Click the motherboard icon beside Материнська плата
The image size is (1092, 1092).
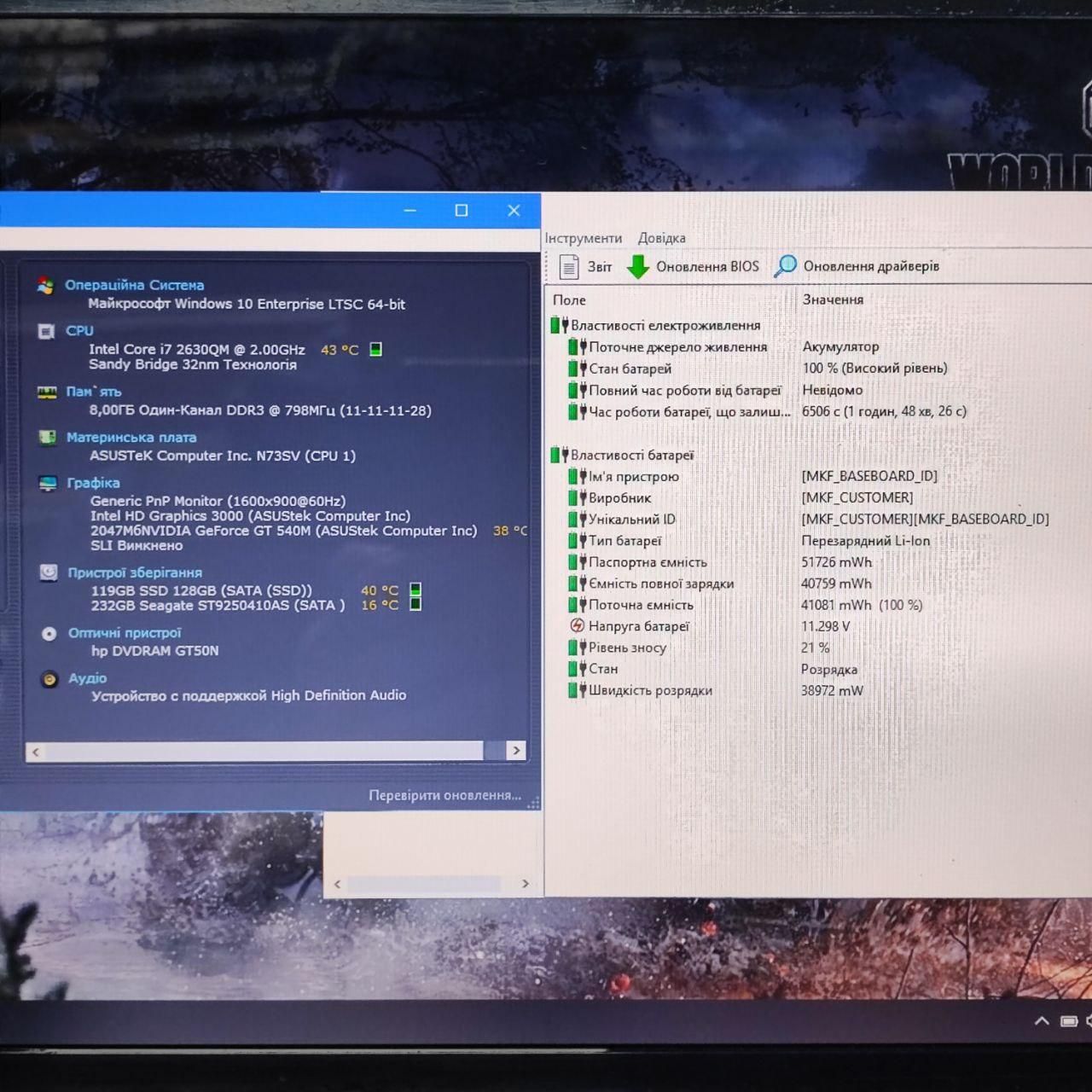pos(48,438)
